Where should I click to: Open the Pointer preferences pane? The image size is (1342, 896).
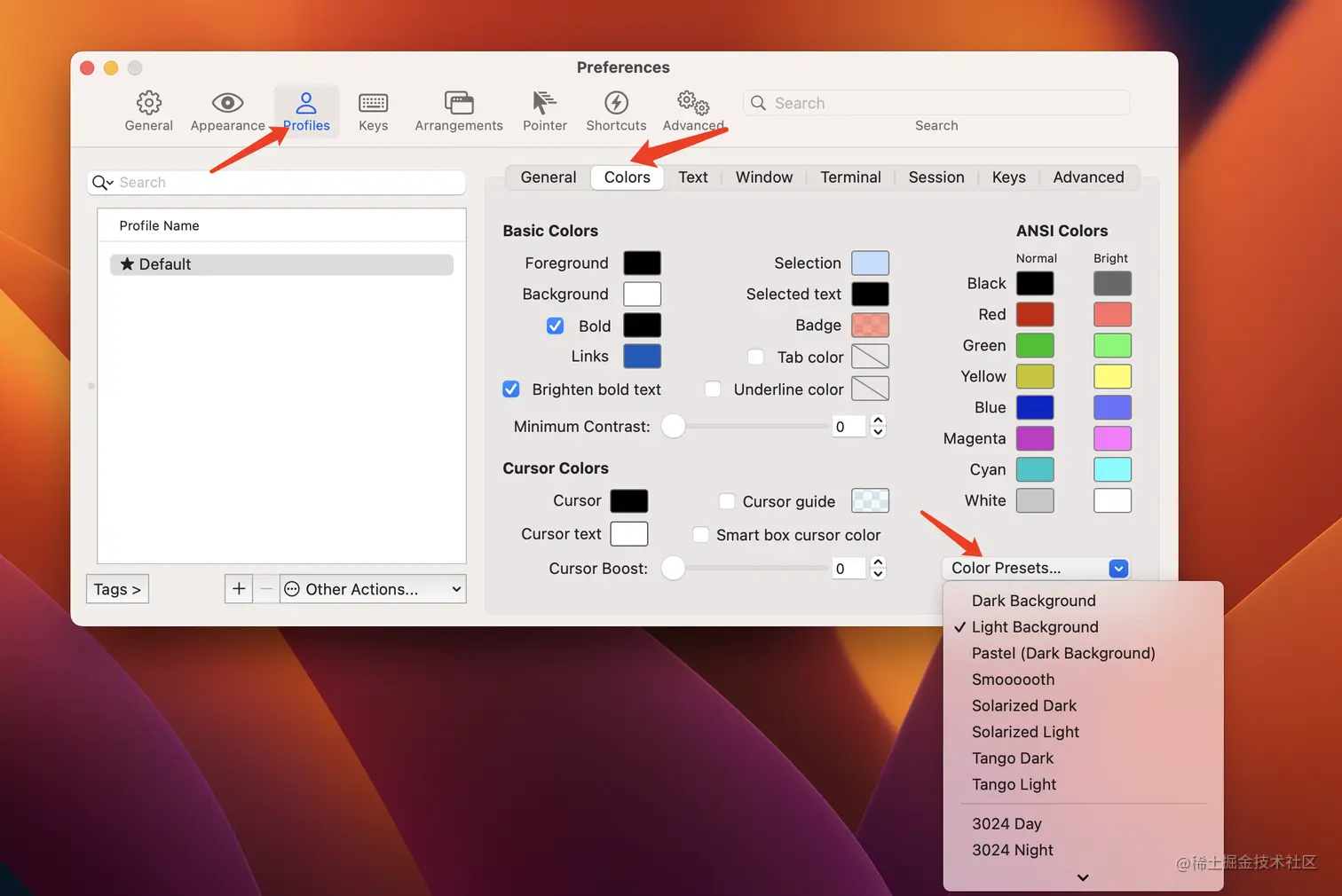[545, 111]
